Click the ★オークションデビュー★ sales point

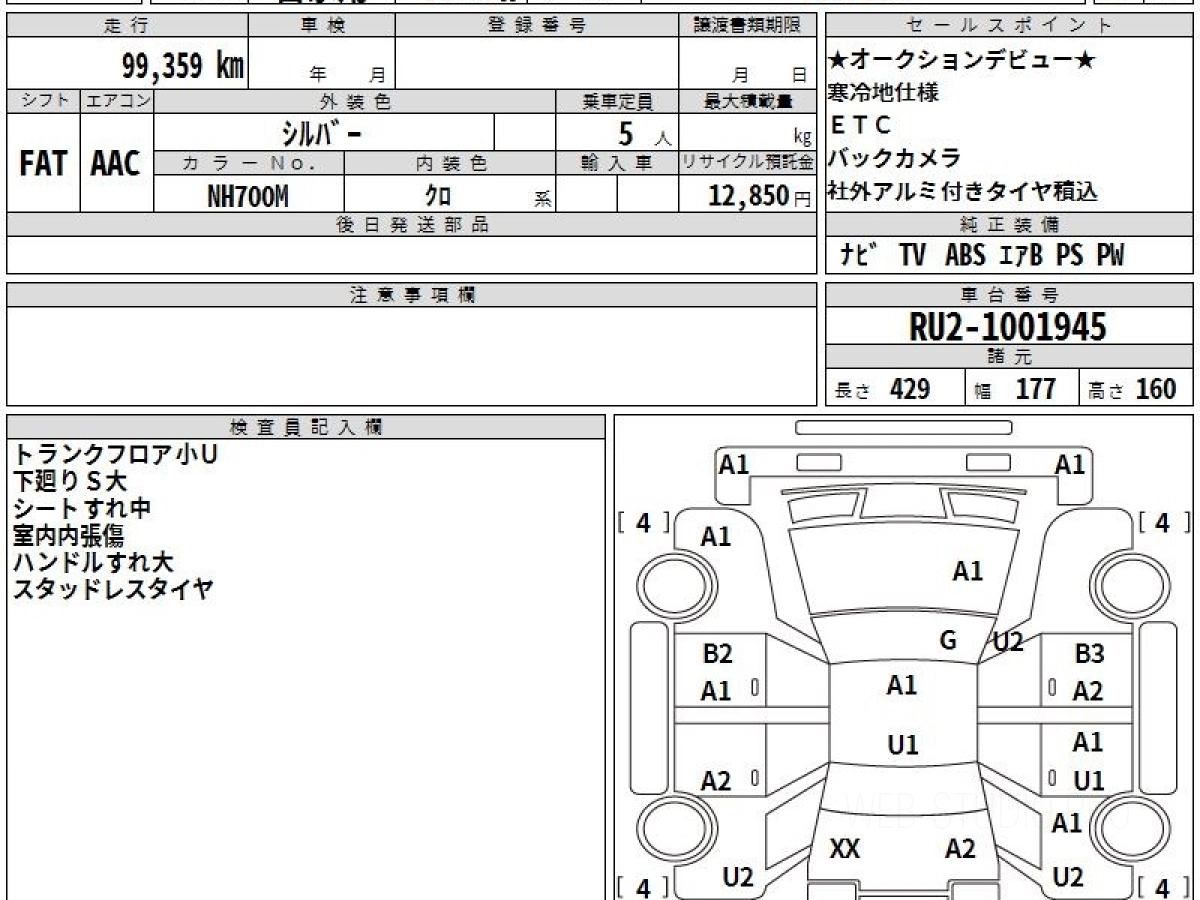click(962, 61)
